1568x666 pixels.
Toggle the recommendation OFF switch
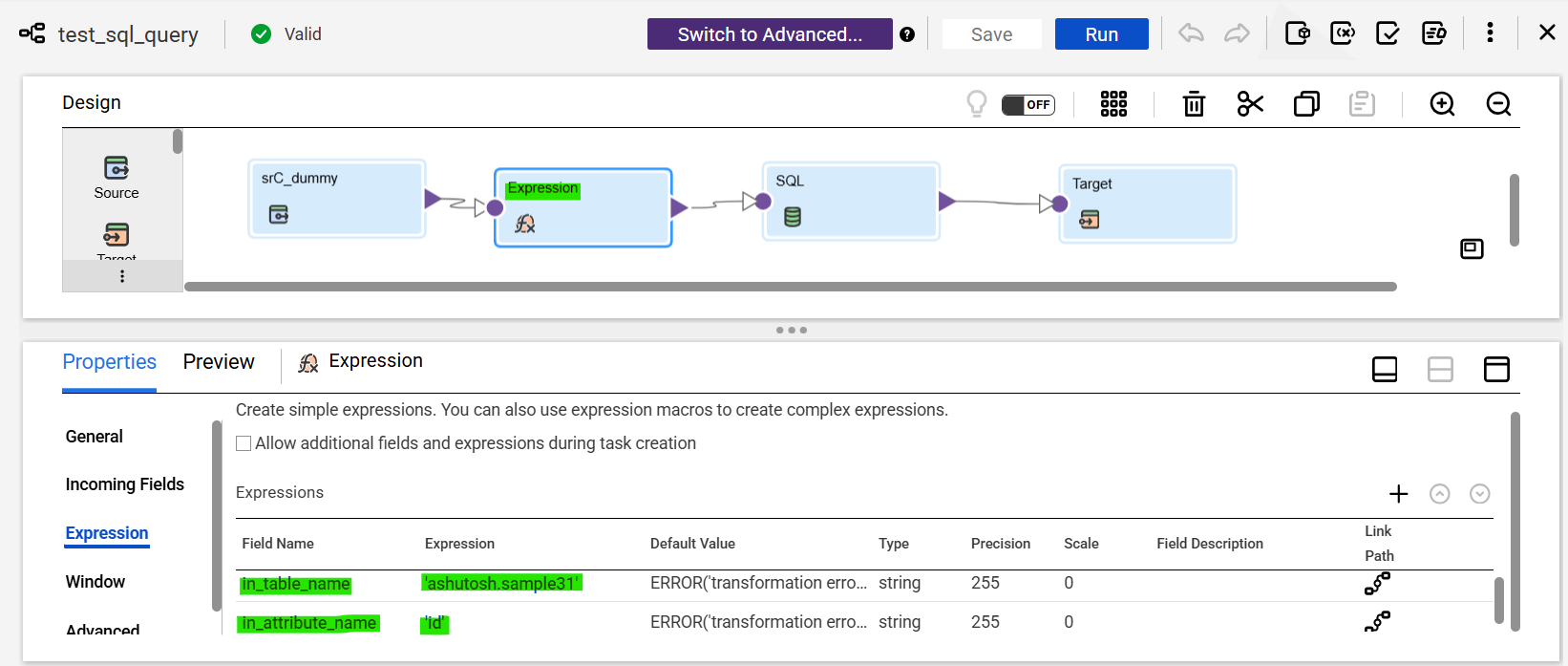[x=1028, y=104]
